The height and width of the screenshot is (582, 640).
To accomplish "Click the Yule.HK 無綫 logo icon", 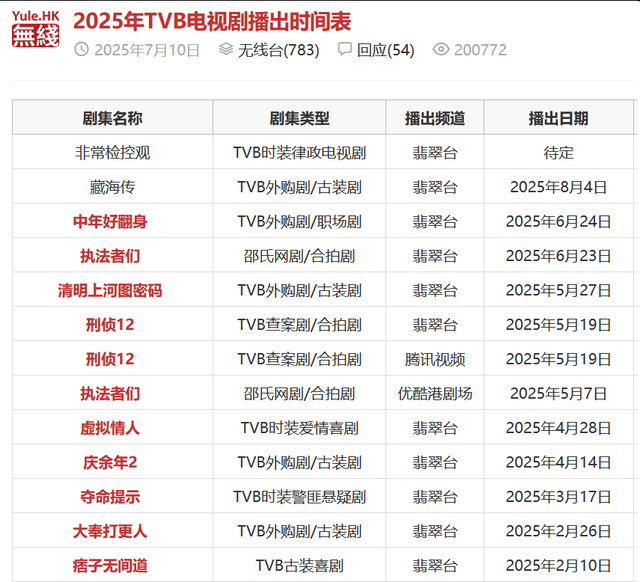I will 36,29.
